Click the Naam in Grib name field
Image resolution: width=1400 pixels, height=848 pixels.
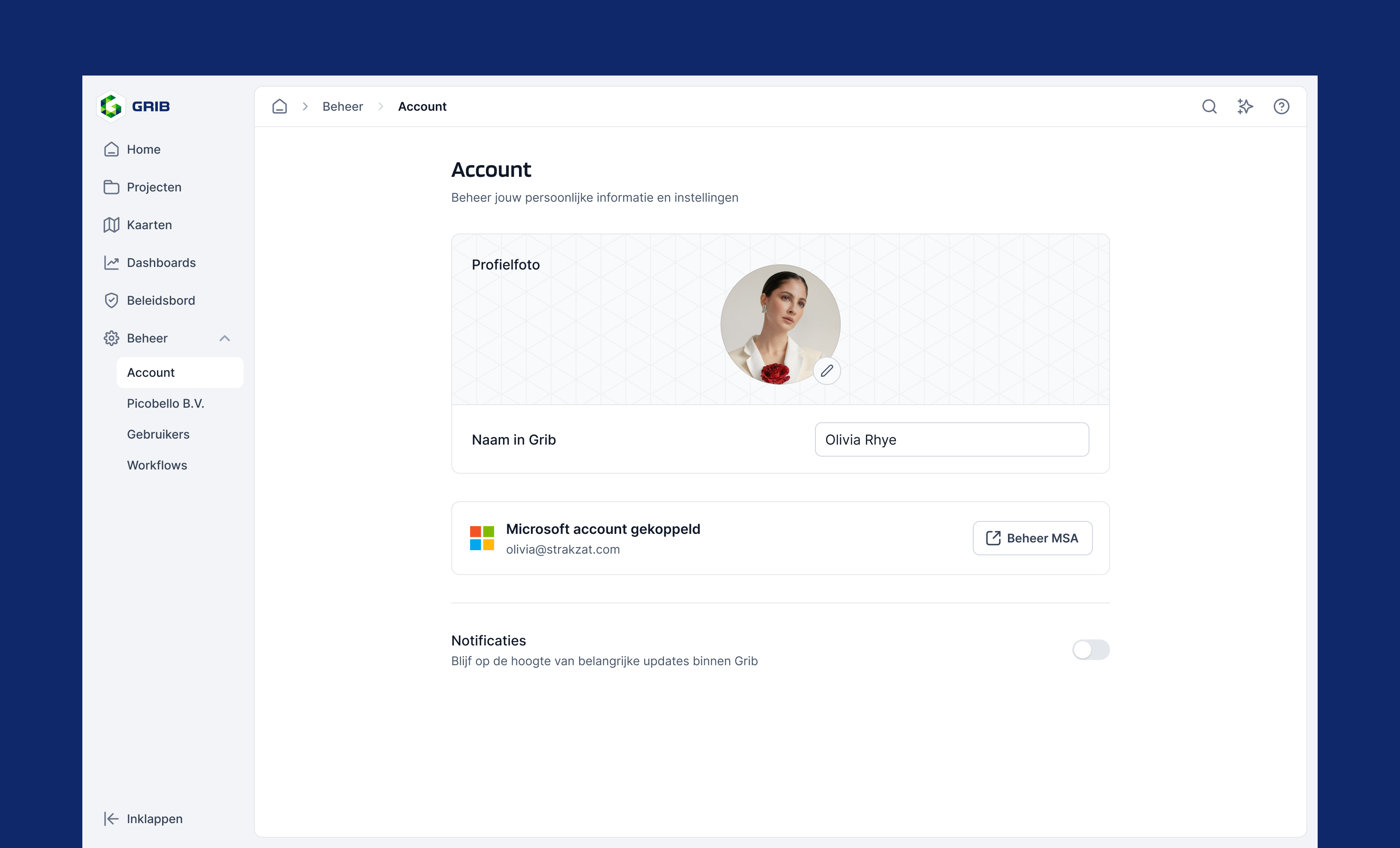pos(951,439)
